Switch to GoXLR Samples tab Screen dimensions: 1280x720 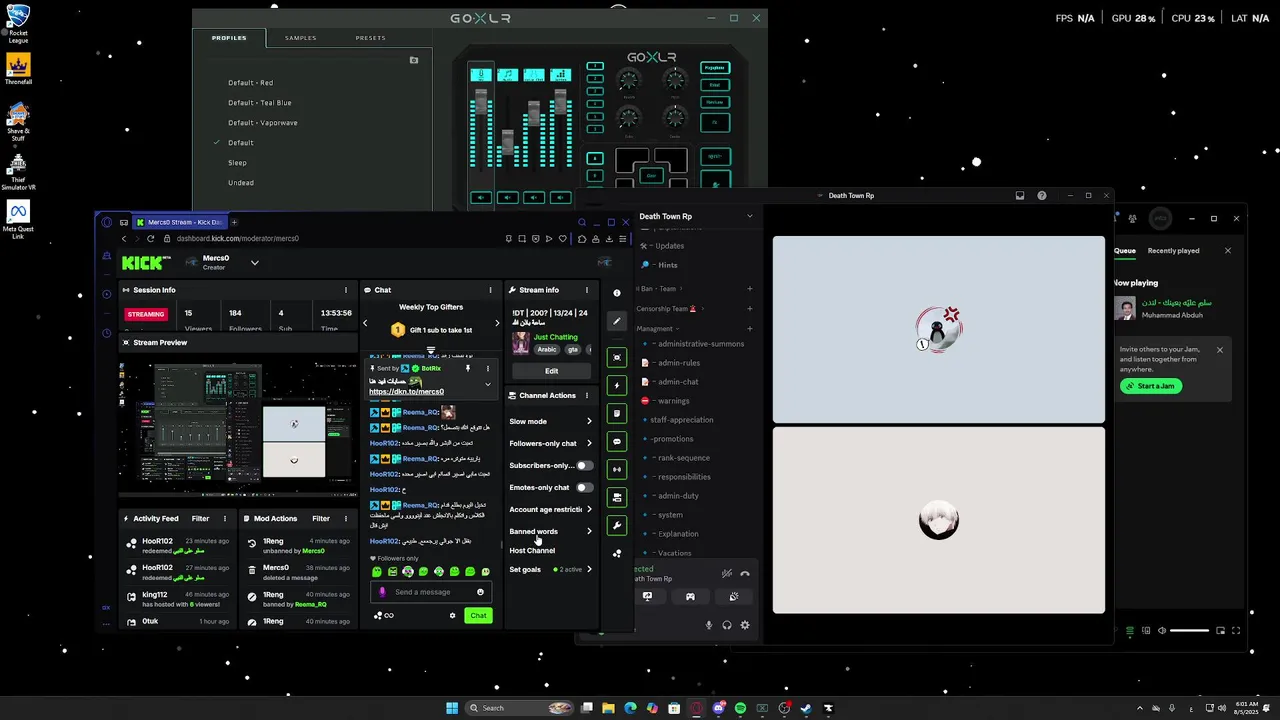click(301, 38)
